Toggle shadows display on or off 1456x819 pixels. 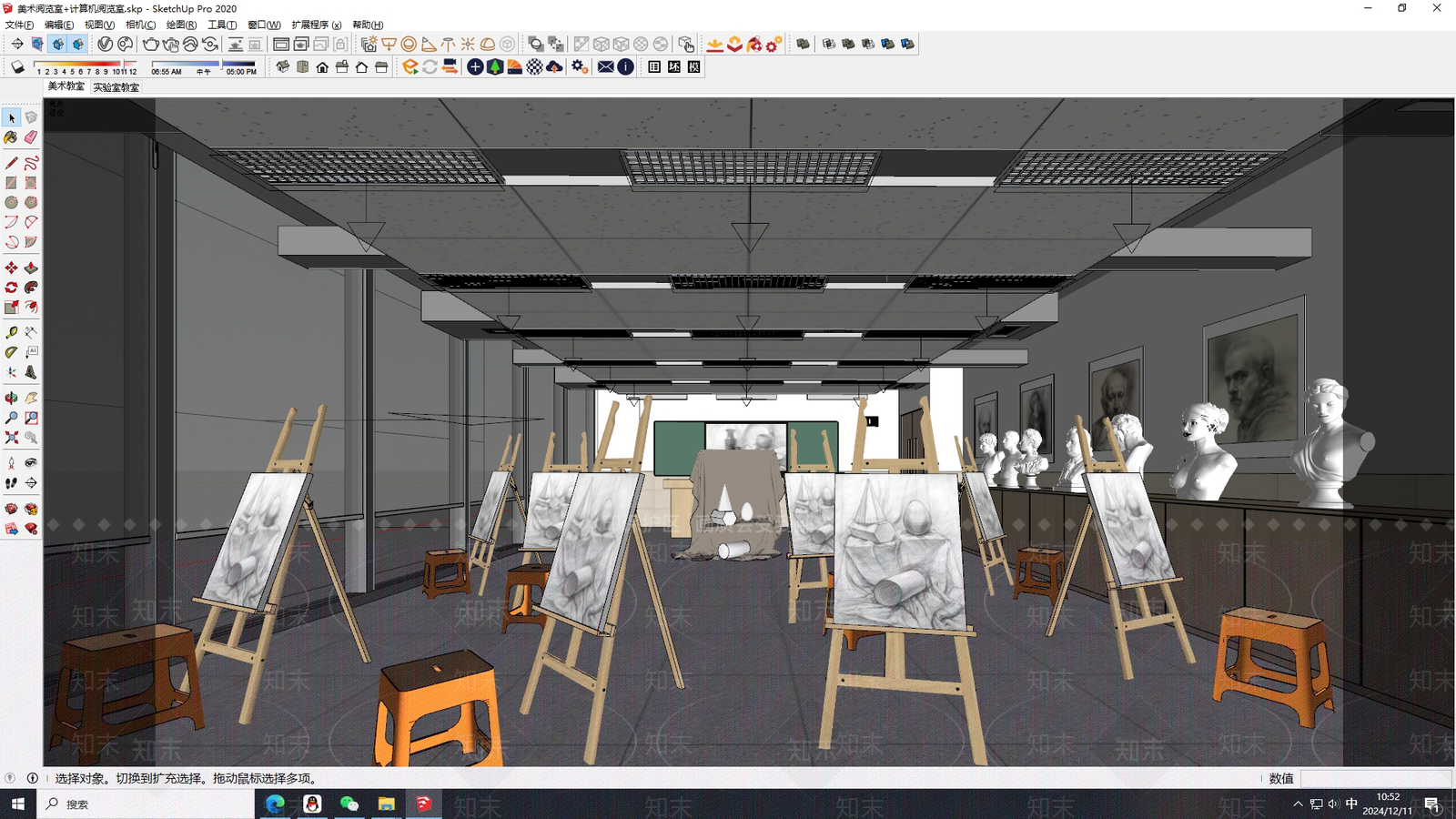coord(17,67)
